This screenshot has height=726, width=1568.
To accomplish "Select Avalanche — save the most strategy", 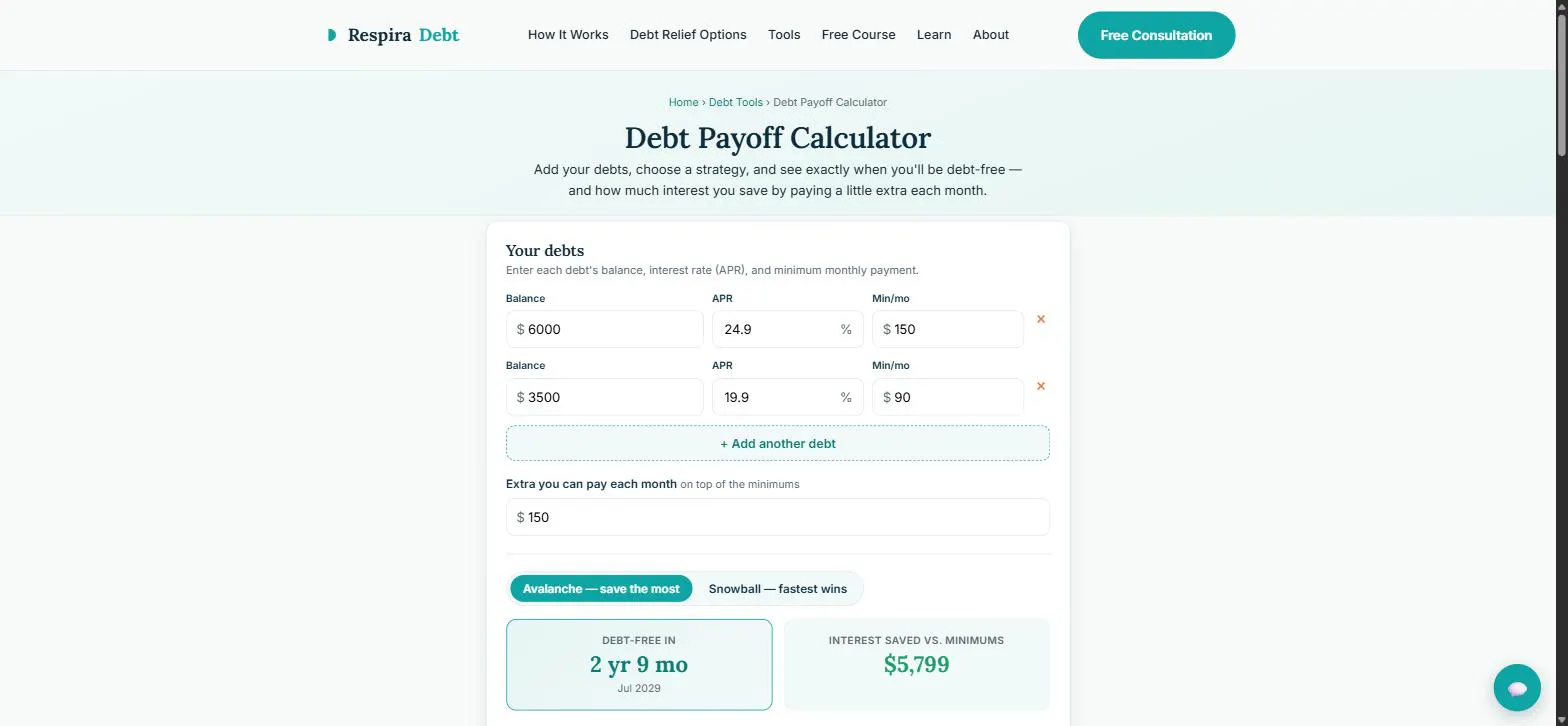I will 601,589.
